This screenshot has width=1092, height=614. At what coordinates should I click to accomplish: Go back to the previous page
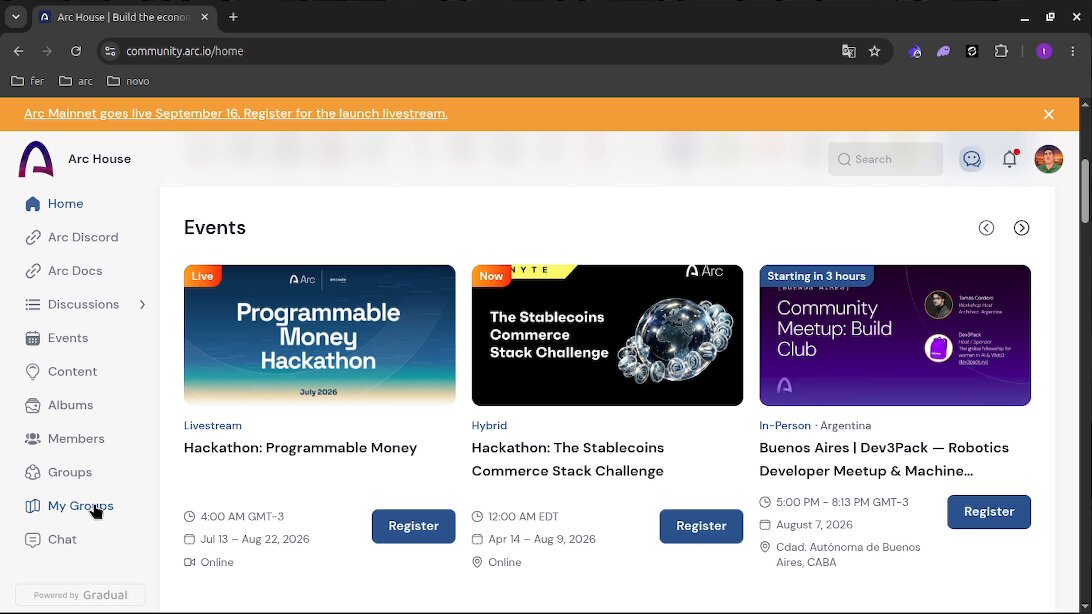(x=19, y=51)
